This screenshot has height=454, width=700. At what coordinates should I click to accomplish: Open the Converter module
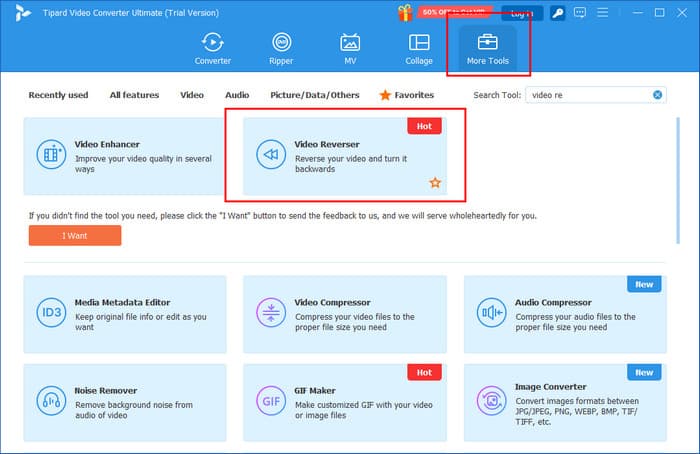[211, 49]
